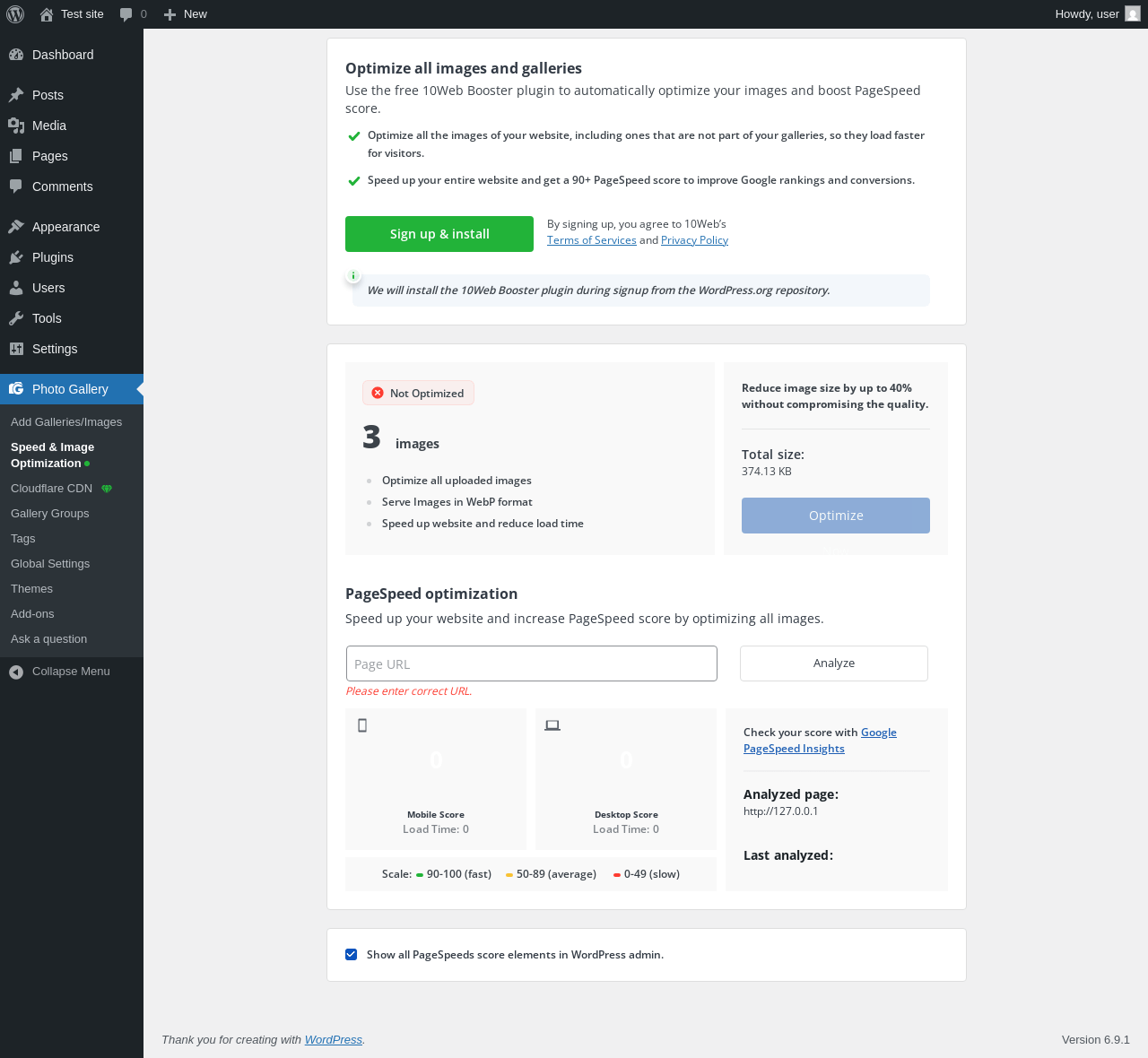Toggle Show all PageSpeeds score elements checkbox
The image size is (1148, 1058).
point(352,955)
